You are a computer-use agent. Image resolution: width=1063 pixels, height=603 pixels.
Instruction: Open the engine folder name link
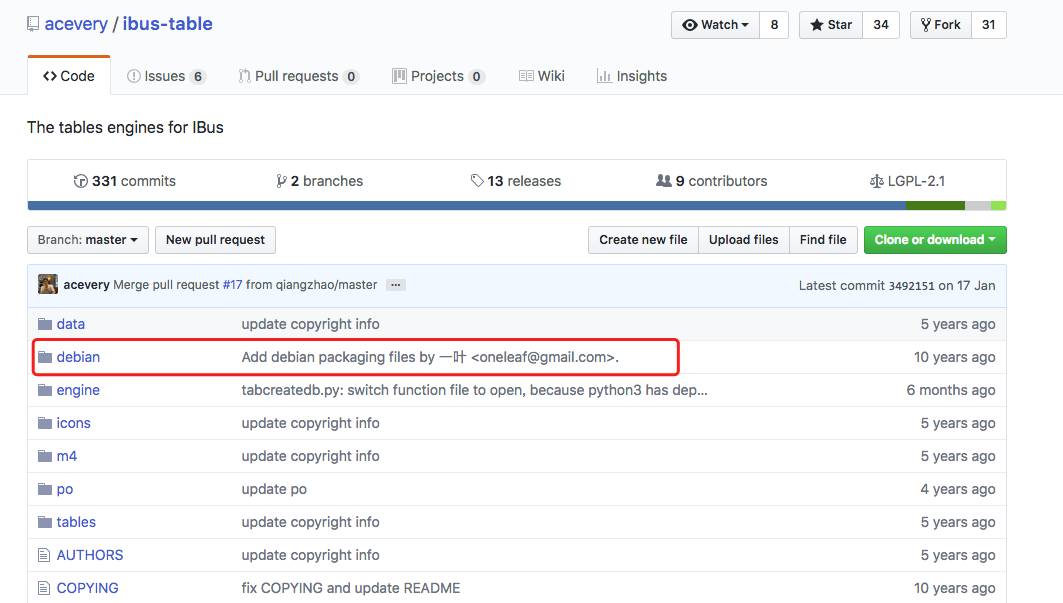click(78, 390)
